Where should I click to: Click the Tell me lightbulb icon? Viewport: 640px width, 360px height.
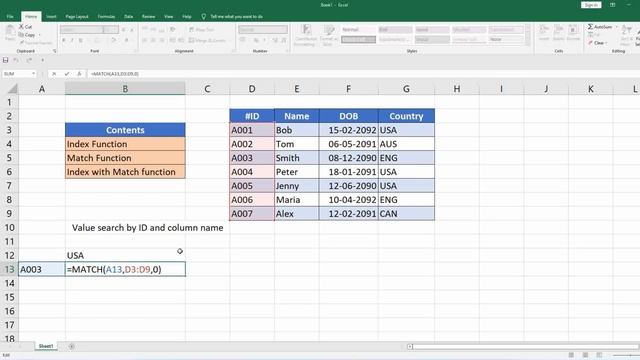203,16
